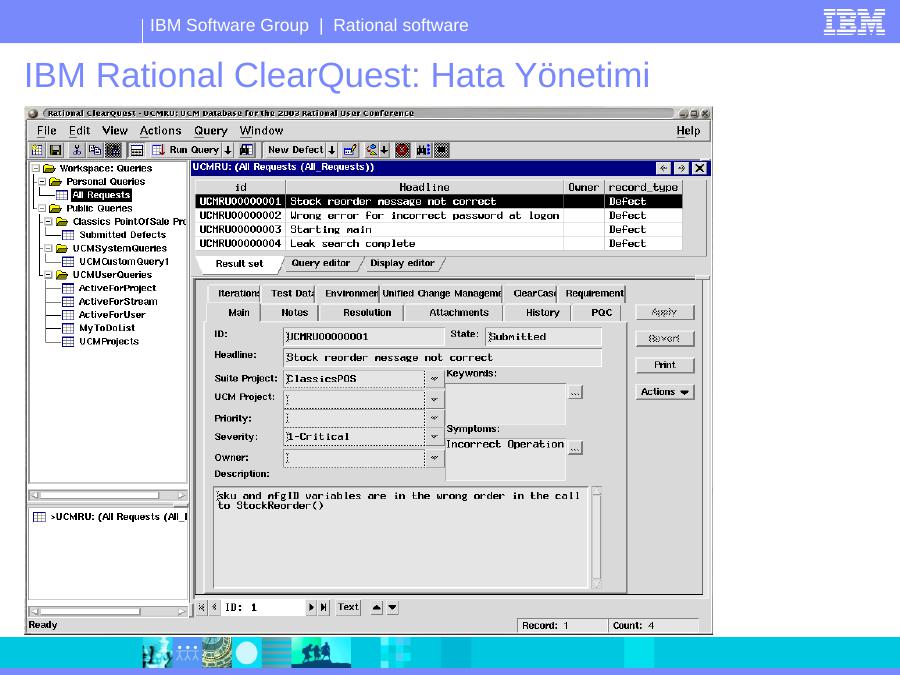The height and width of the screenshot is (675, 900).
Task: Click the cut scissors icon
Action: [x=77, y=150]
